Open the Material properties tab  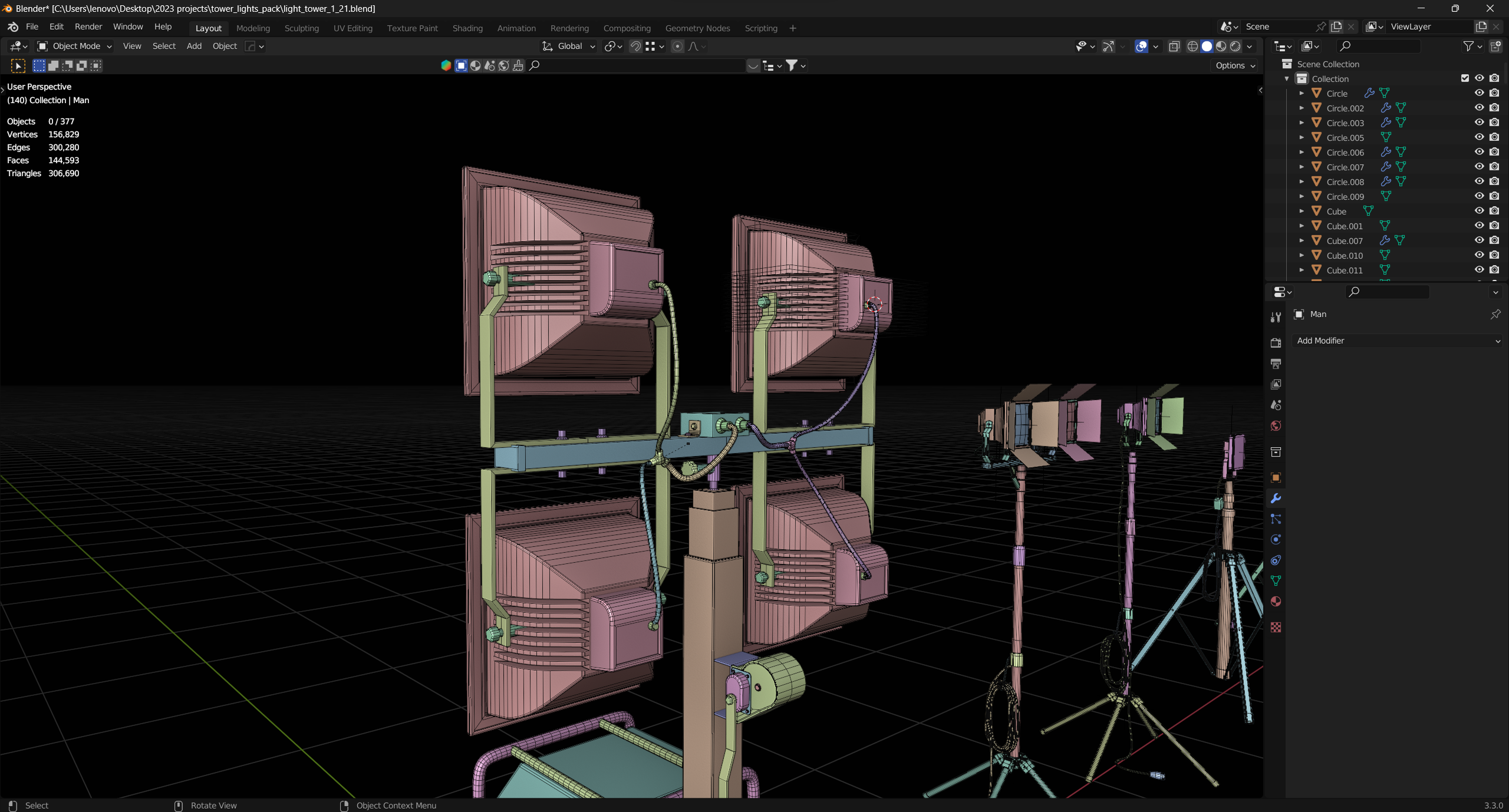pos(1276,602)
